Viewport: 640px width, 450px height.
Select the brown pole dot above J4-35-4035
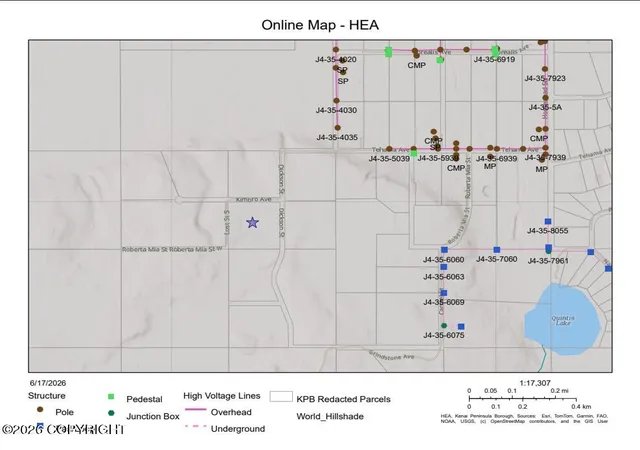pyautogui.click(x=338, y=128)
